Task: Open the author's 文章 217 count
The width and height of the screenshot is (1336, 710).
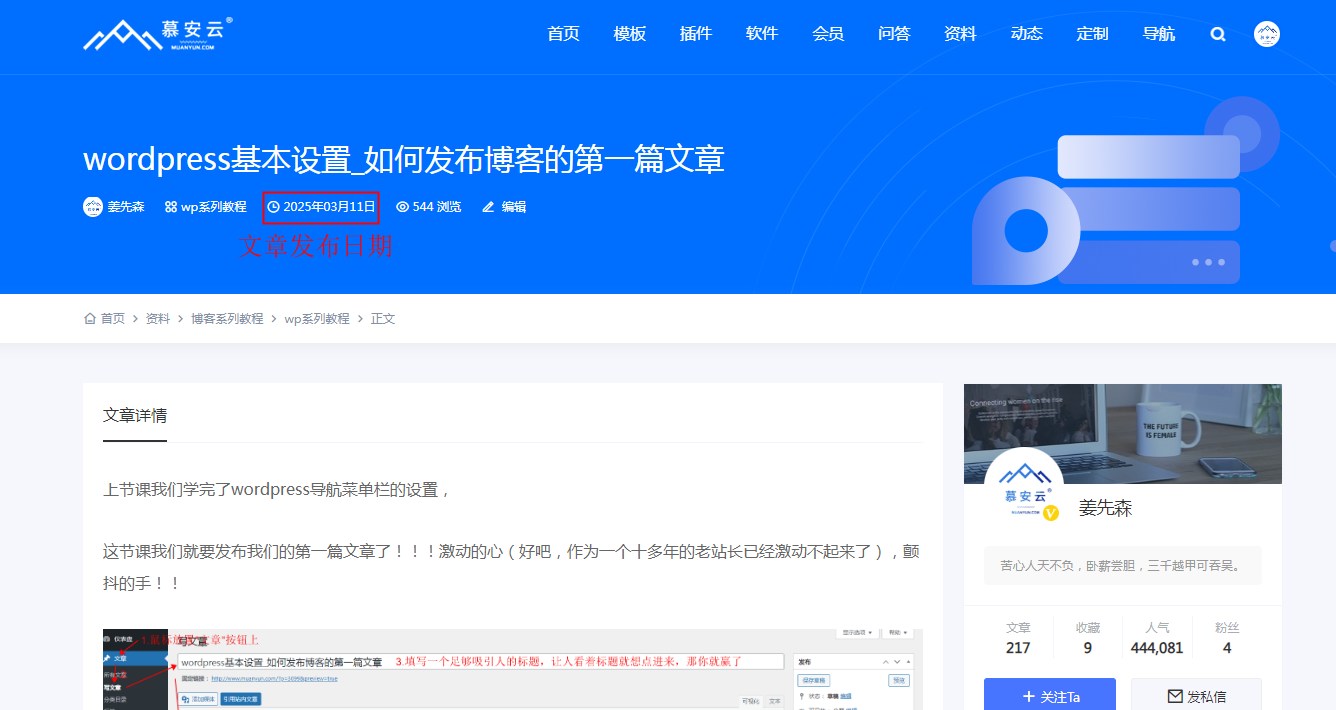Action: pos(1019,638)
